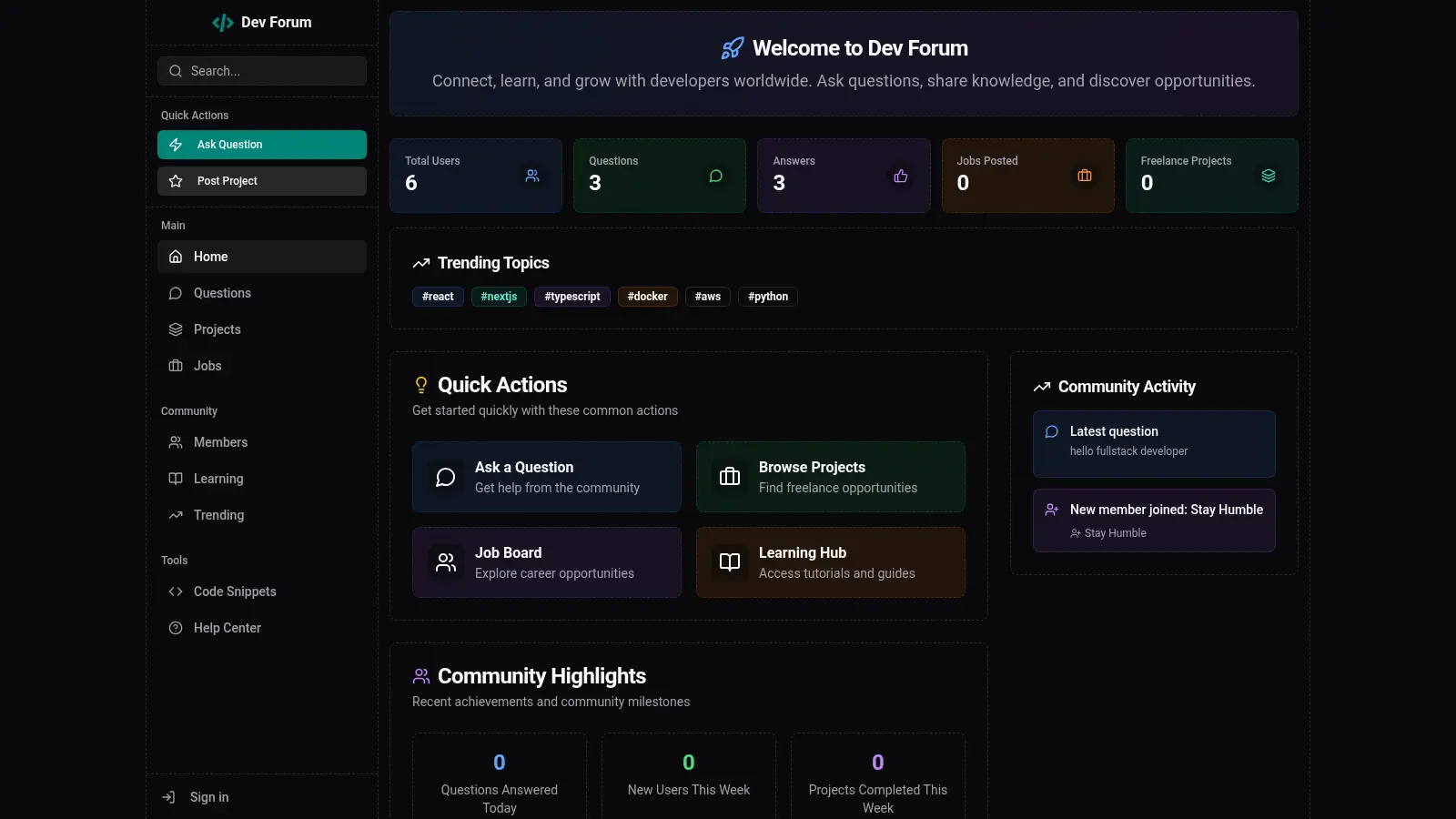The height and width of the screenshot is (819, 1456).
Task: Select the #python trending tag
Action: (768, 297)
